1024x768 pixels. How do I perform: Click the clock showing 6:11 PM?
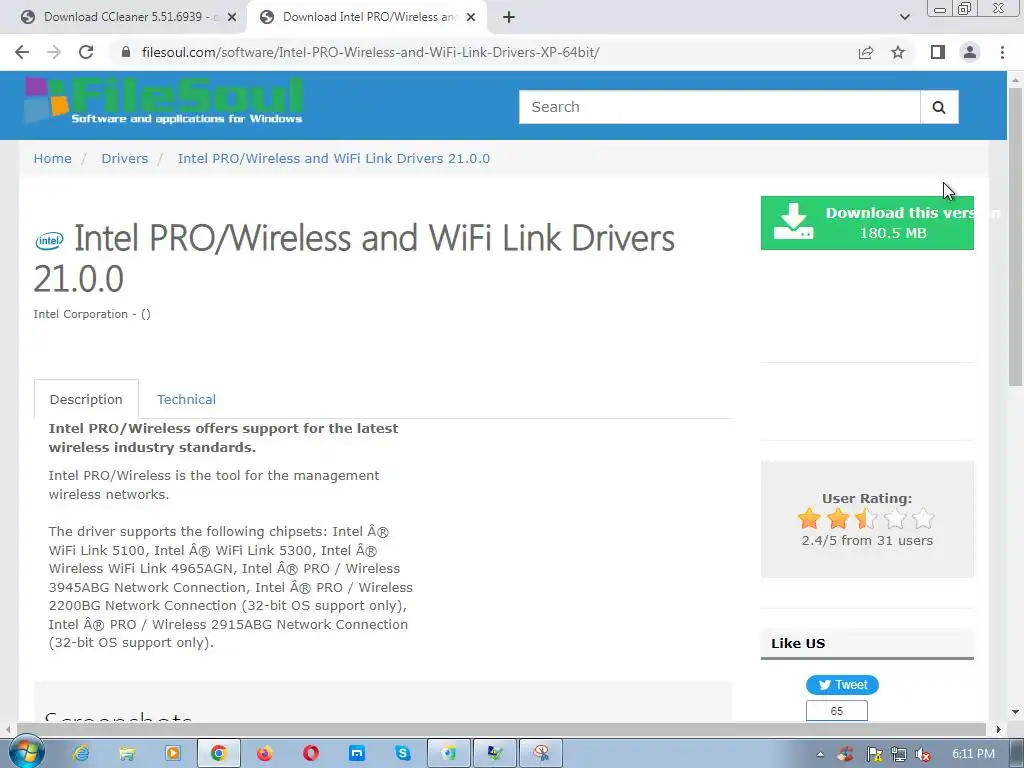(973, 754)
